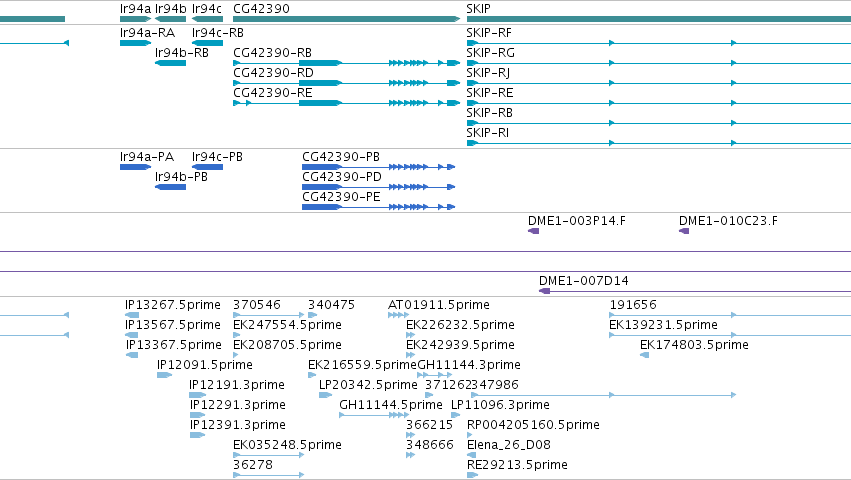Select EST GH11144.5prime
Screen dimensions: 851x480
tap(374, 415)
